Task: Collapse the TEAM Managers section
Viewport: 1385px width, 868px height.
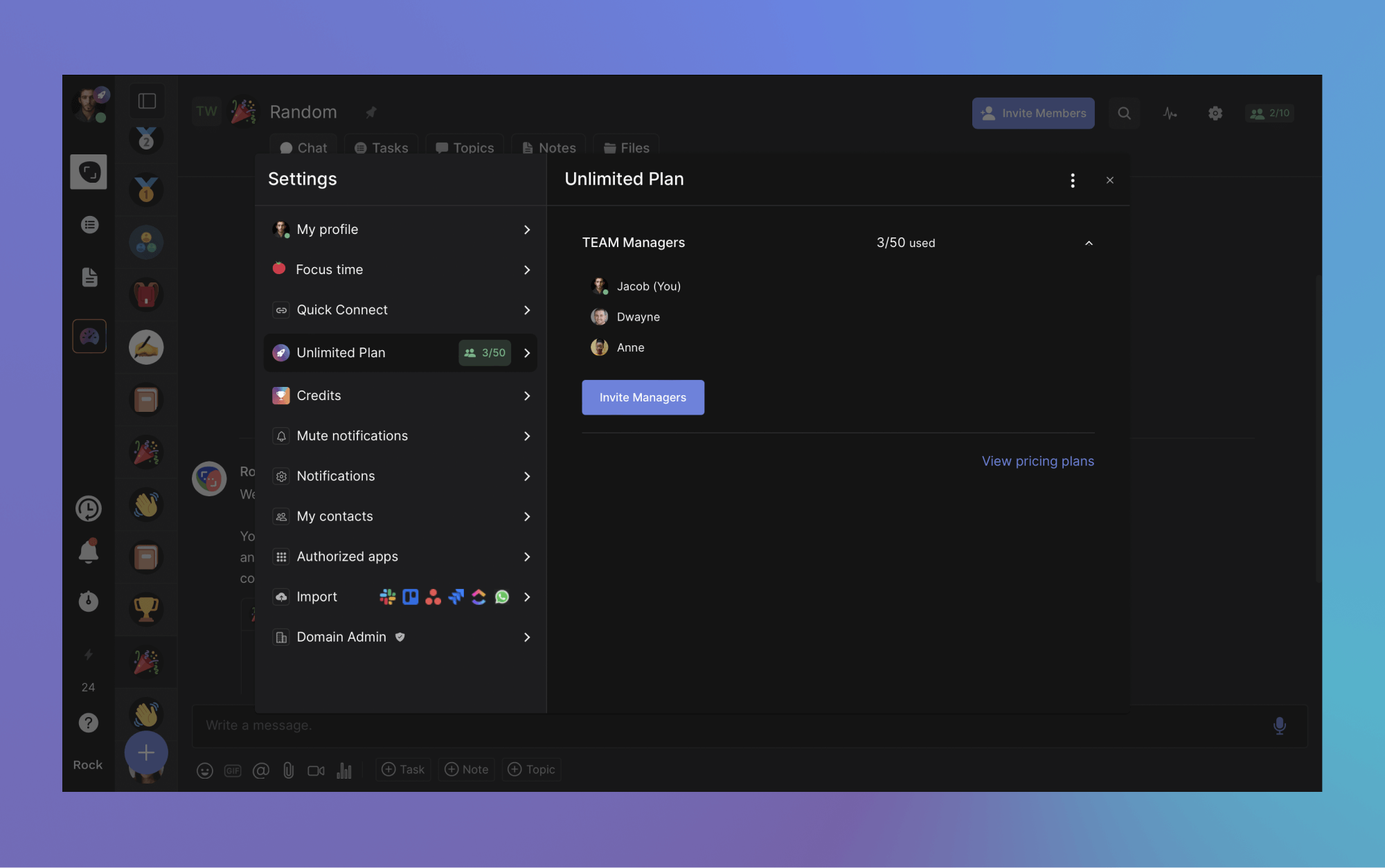Action: (x=1089, y=243)
